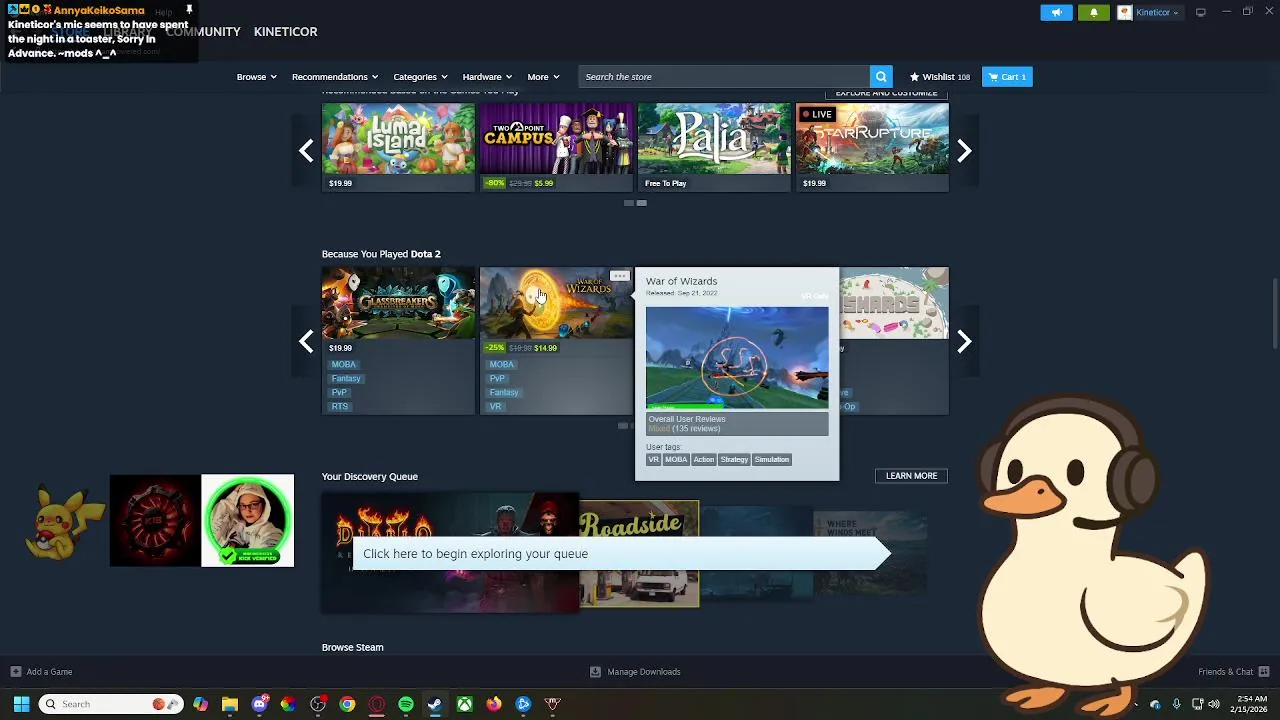Screen dimensions: 1280x720
Task: Click the Explore and Customize button
Action: coord(886,94)
